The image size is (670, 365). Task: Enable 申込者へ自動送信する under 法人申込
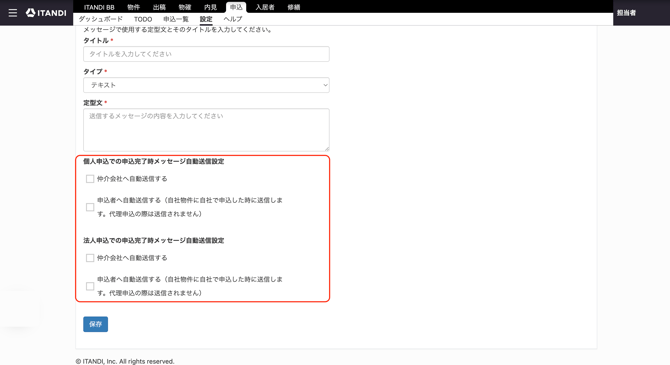(x=90, y=286)
